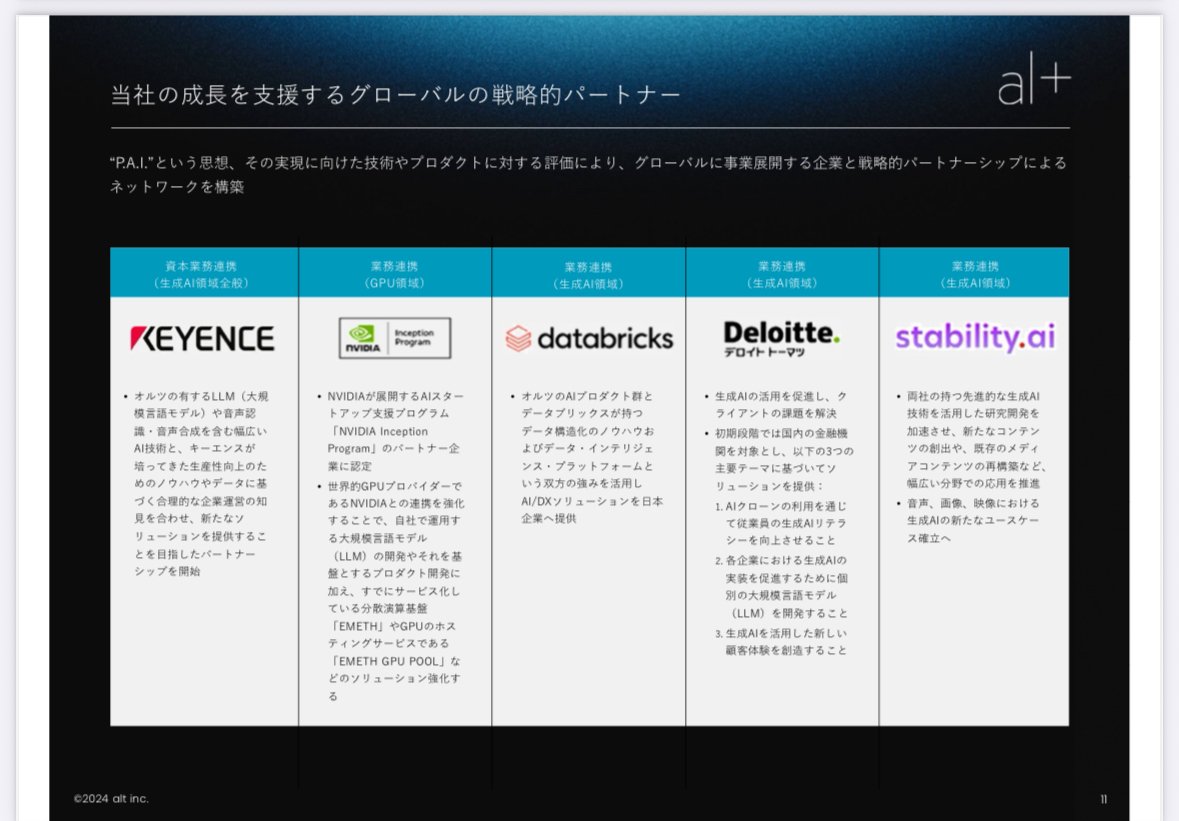Image resolution: width=1179 pixels, height=821 pixels.
Task: Click the KEYENCE company logo
Action: (203, 338)
